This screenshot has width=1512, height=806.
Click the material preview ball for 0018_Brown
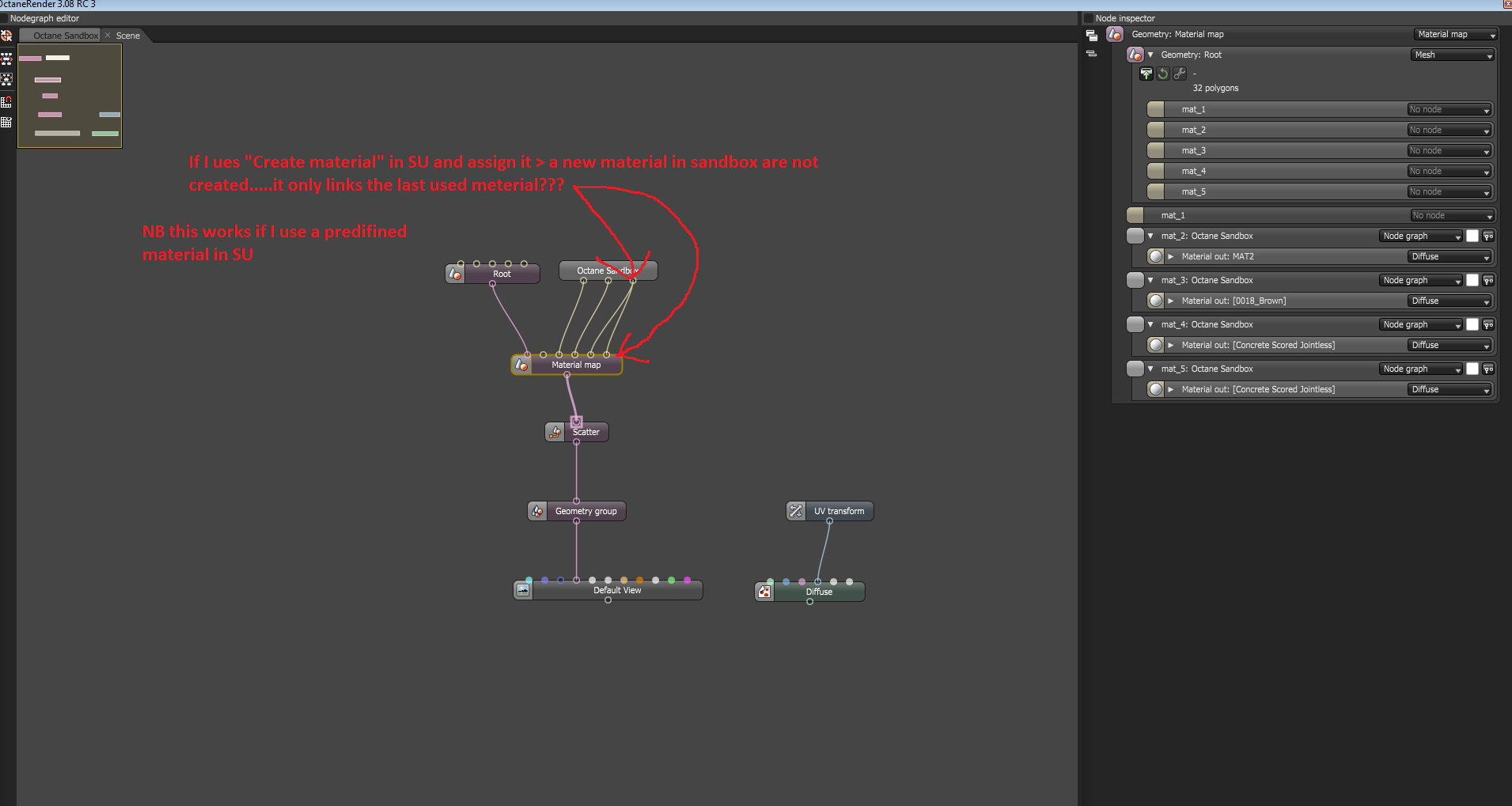(x=1156, y=301)
